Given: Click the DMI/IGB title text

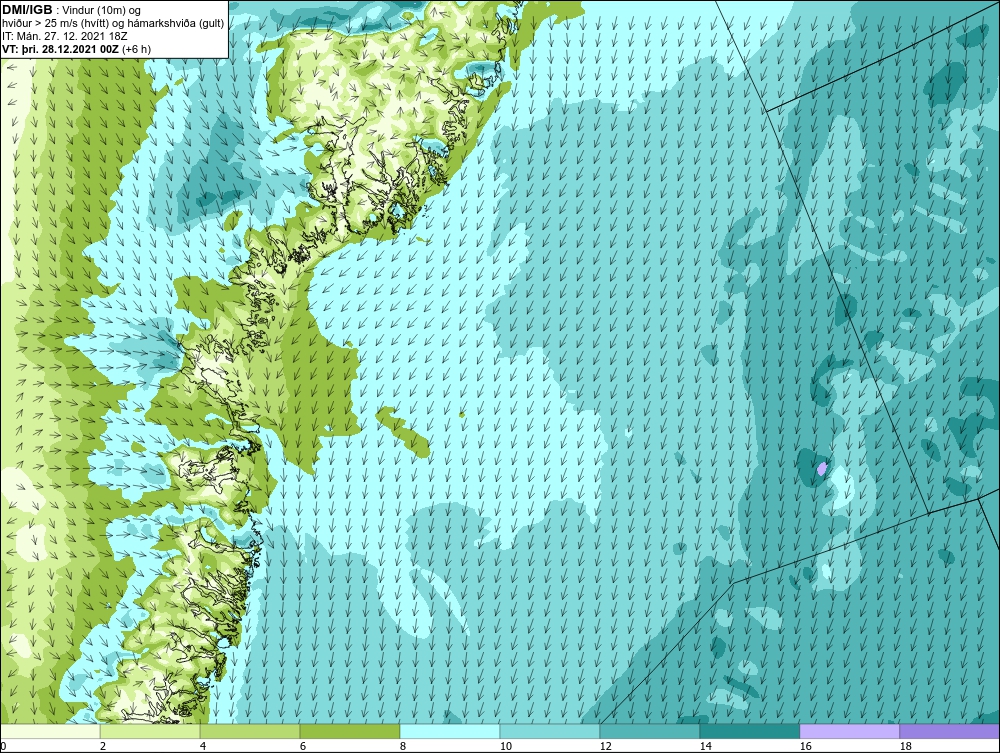Looking at the screenshot, I should click(x=27, y=10).
